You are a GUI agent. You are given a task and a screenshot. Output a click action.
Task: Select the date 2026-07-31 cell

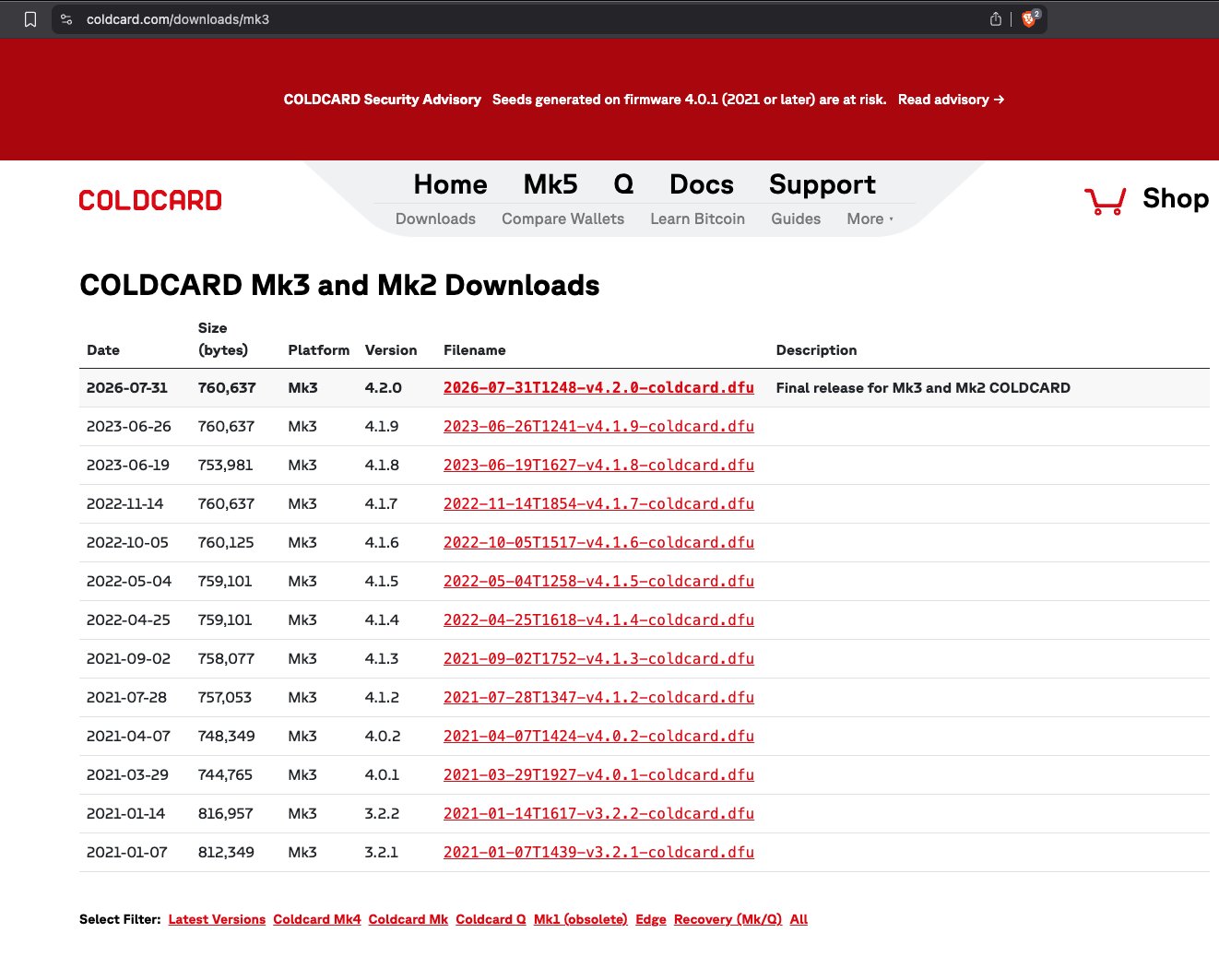tap(127, 388)
